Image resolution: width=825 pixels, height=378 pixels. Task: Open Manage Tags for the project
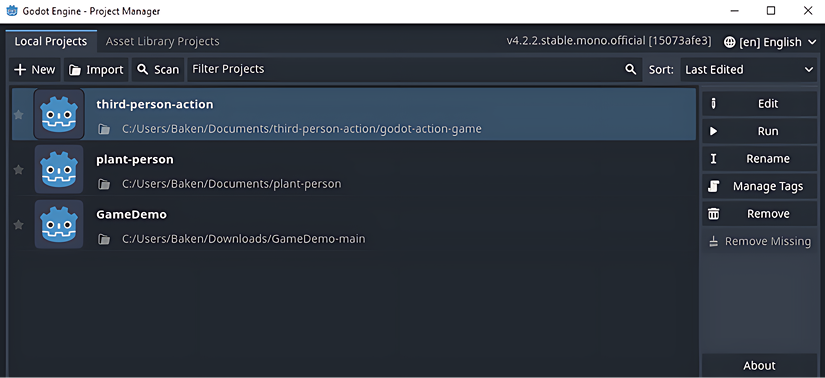[759, 186]
